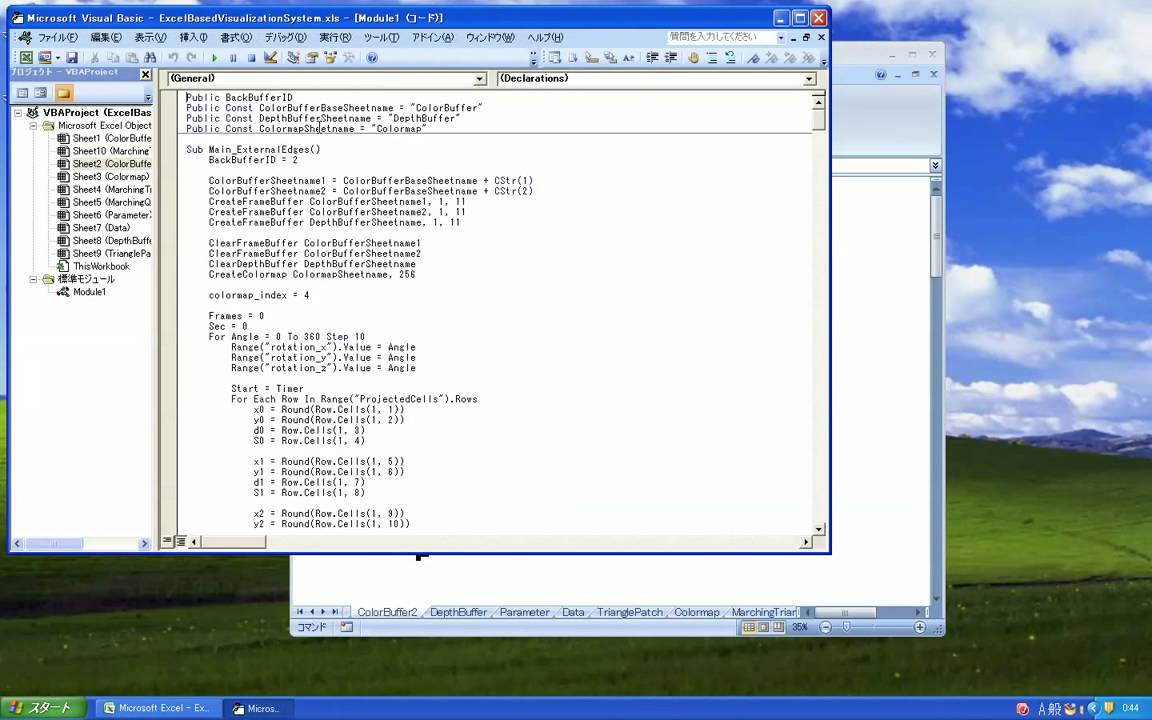Open Find with the binoculars icon
Image resolution: width=1152 pixels, height=720 pixels.
150,57
